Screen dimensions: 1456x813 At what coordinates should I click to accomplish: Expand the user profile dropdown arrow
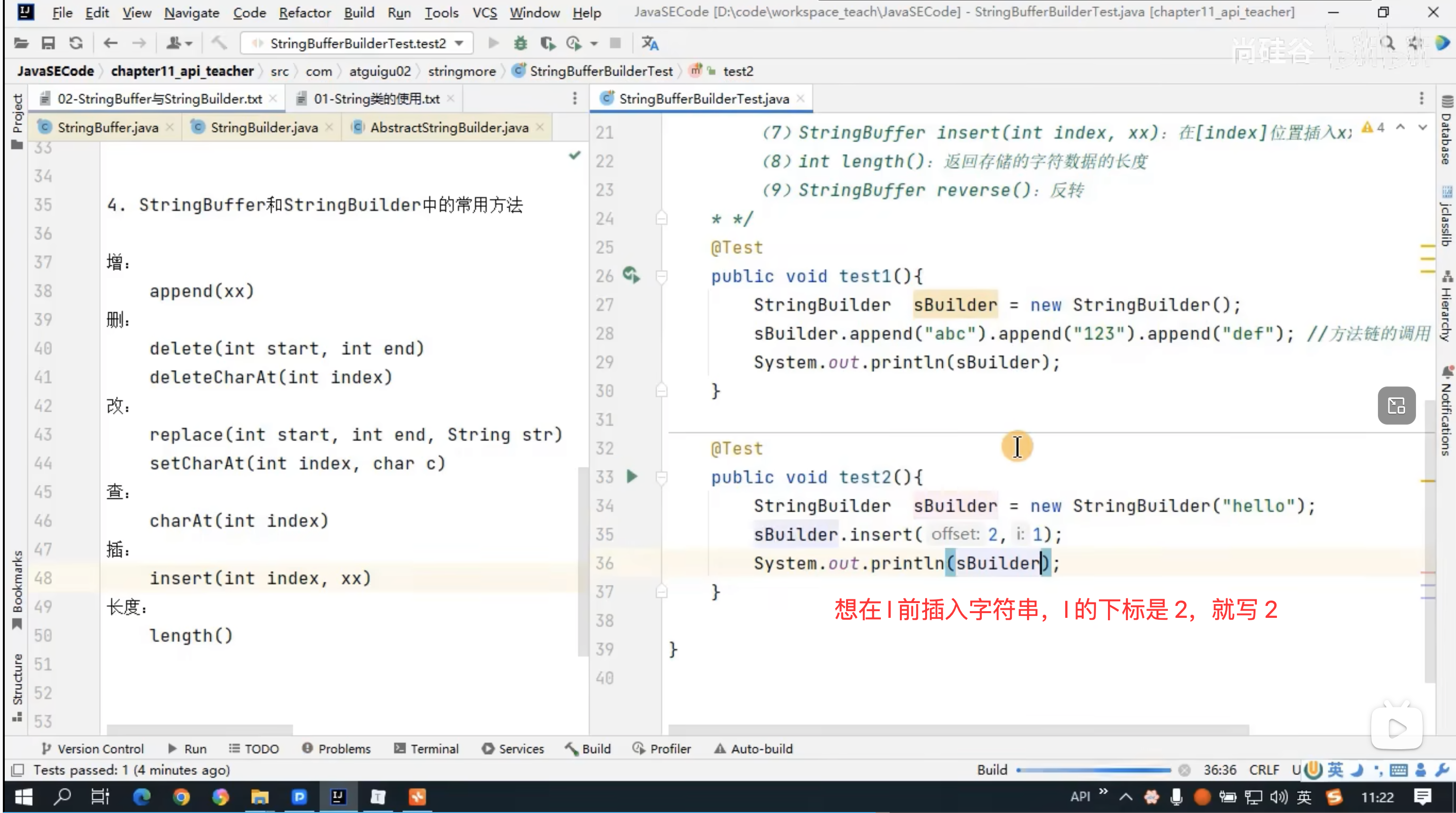pos(189,43)
